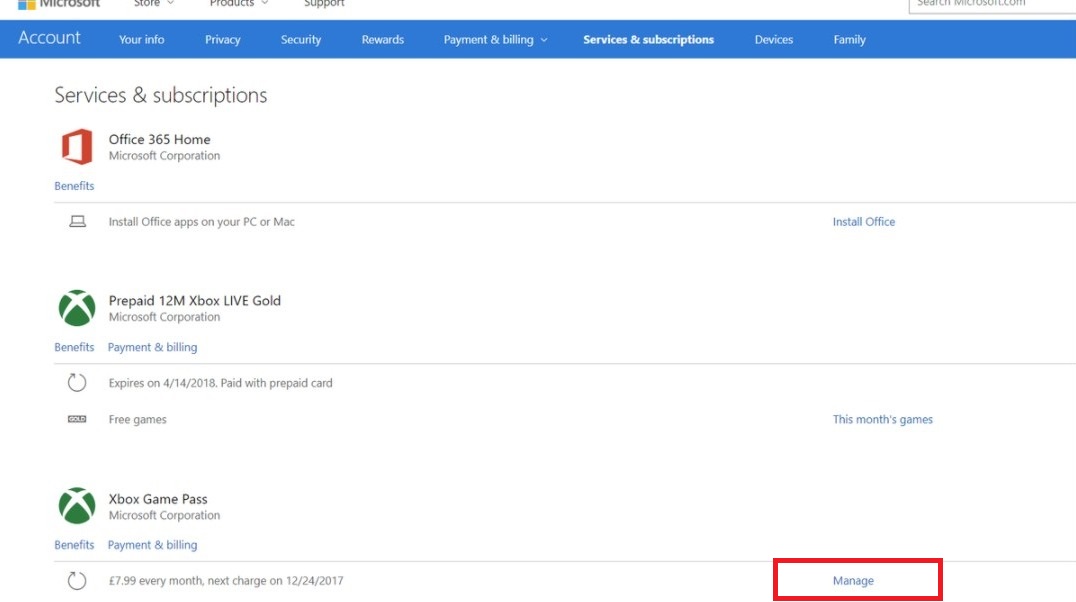This screenshot has width=1076, height=602.
Task: Click the Microsoft logo in header
Action: (59, 4)
